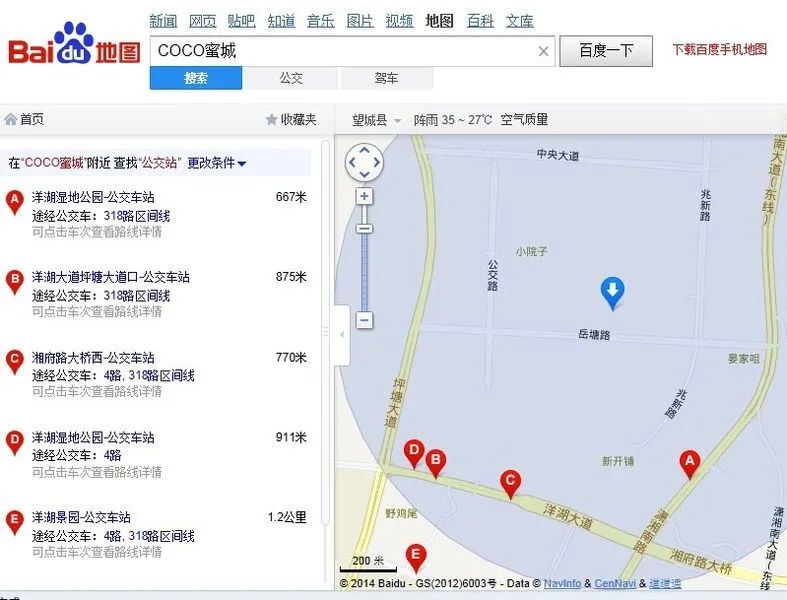Open the 贴吧 top navigation link
787x600 pixels.
coord(241,21)
